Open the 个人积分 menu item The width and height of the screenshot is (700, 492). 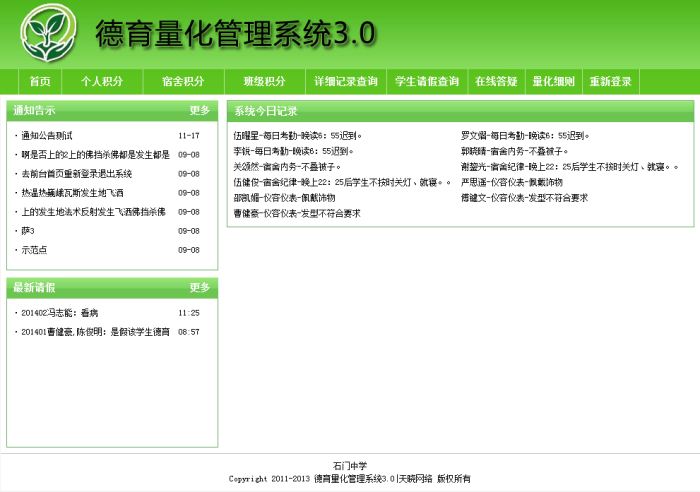[x=101, y=82]
